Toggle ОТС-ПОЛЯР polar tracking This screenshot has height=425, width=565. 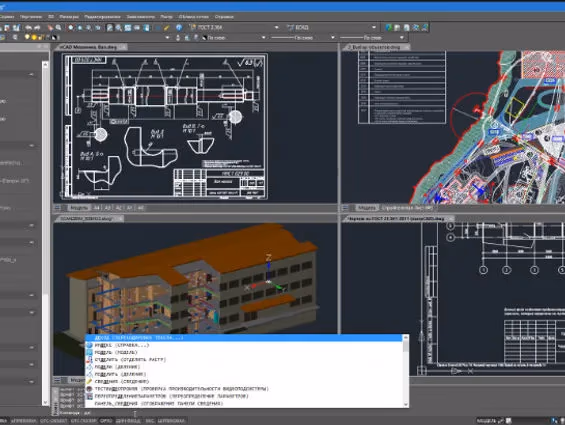click(84, 421)
